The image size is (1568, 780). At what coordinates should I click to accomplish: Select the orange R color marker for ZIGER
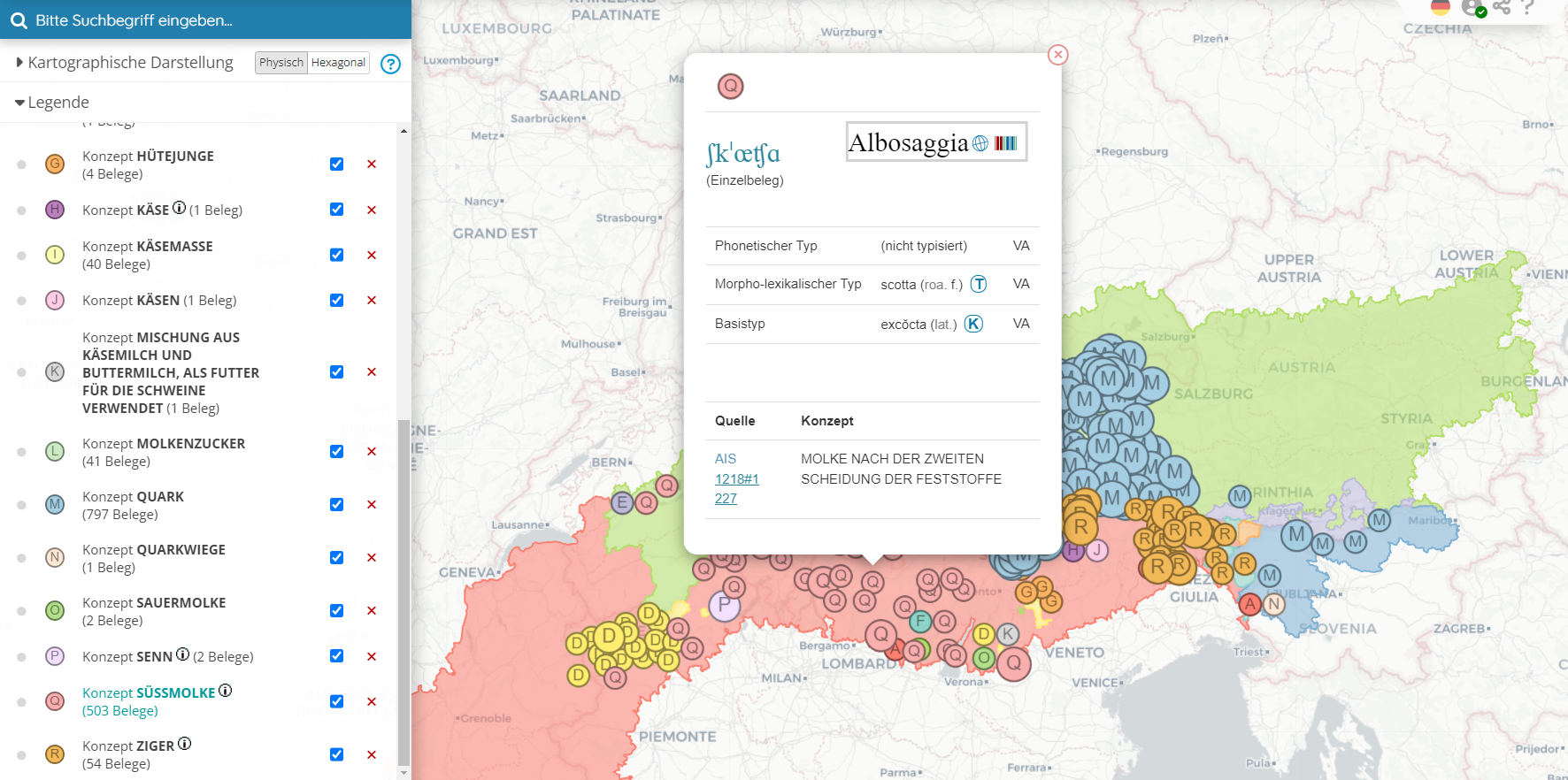pyautogui.click(x=55, y=754)
